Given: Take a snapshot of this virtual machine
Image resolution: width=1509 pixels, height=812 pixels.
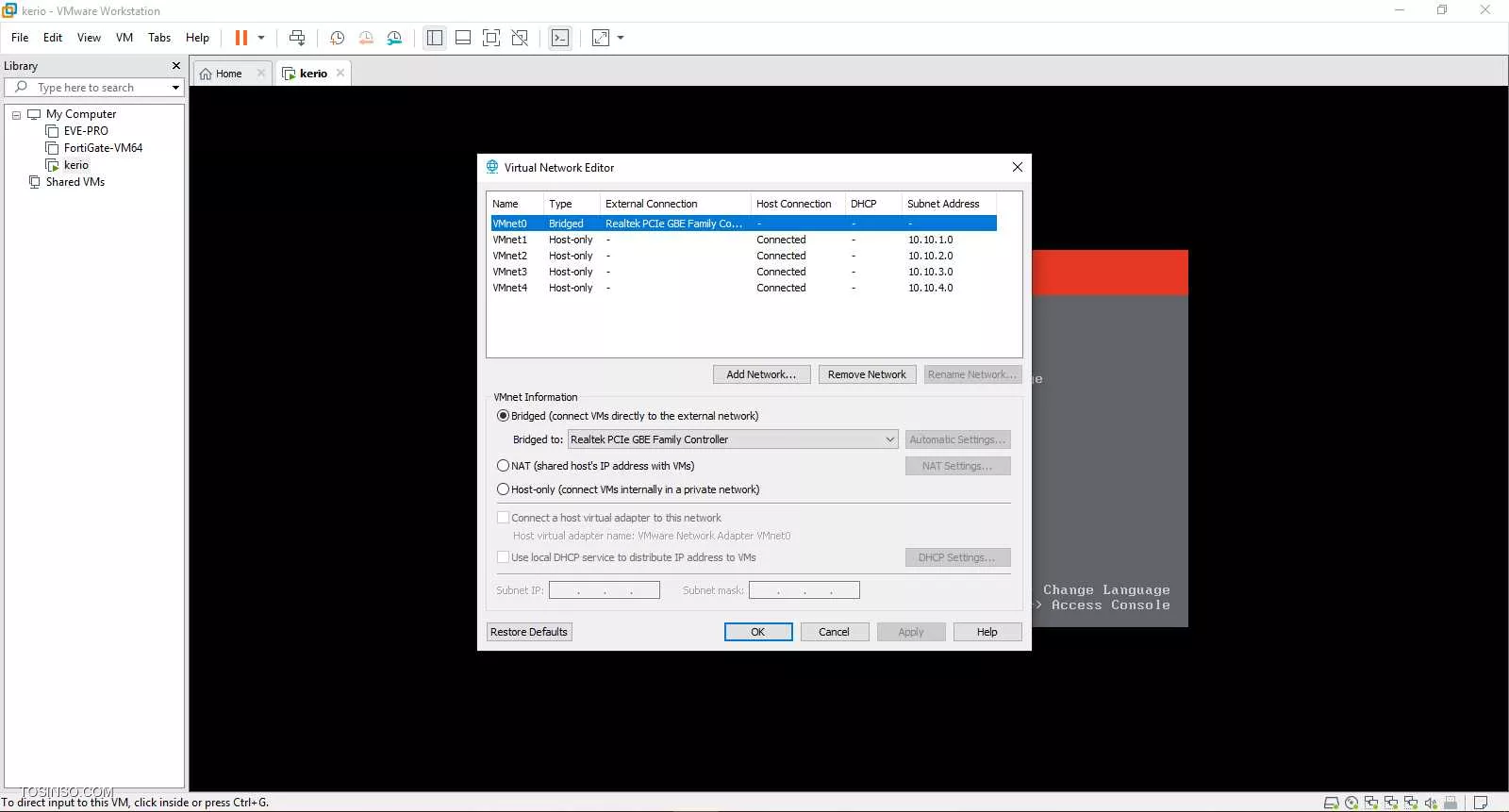Looking at the screenshot, I should [x=337, y=38].
